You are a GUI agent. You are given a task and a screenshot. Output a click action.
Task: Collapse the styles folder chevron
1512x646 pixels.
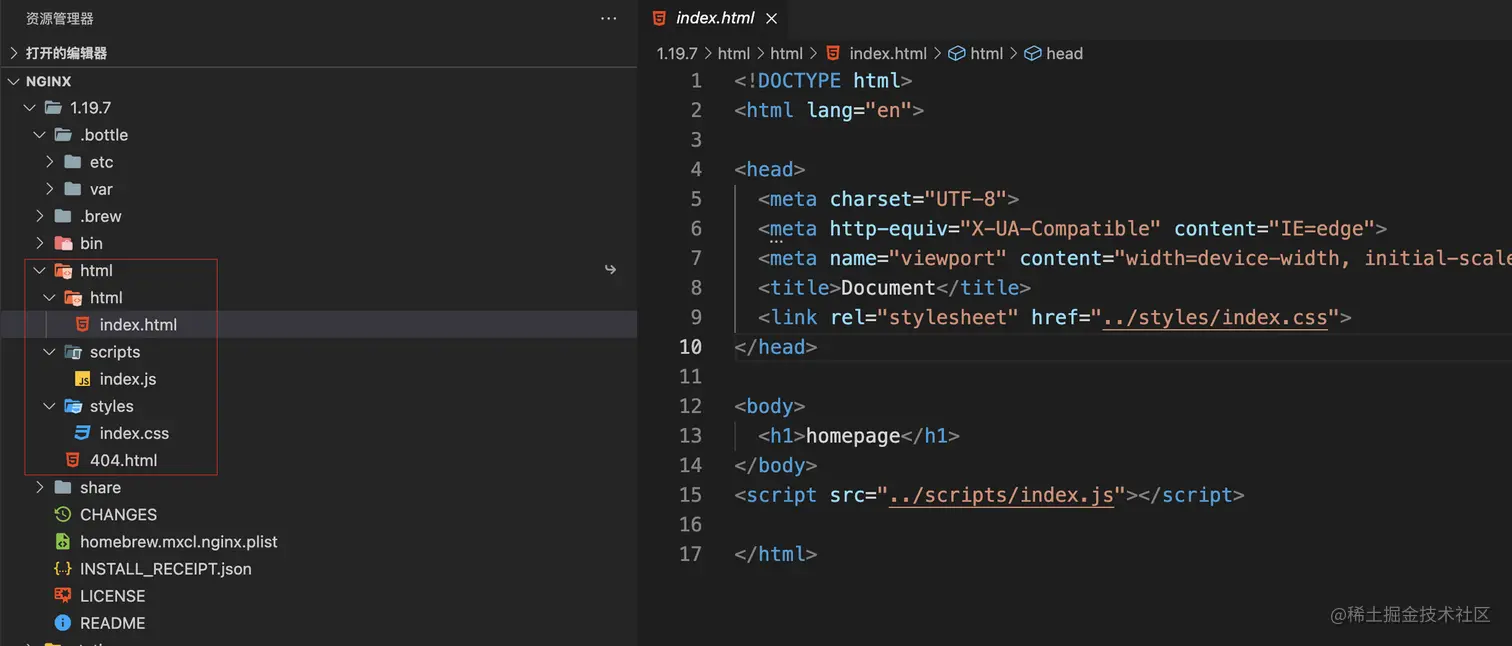pyautogui.click(x=50, y=406)
